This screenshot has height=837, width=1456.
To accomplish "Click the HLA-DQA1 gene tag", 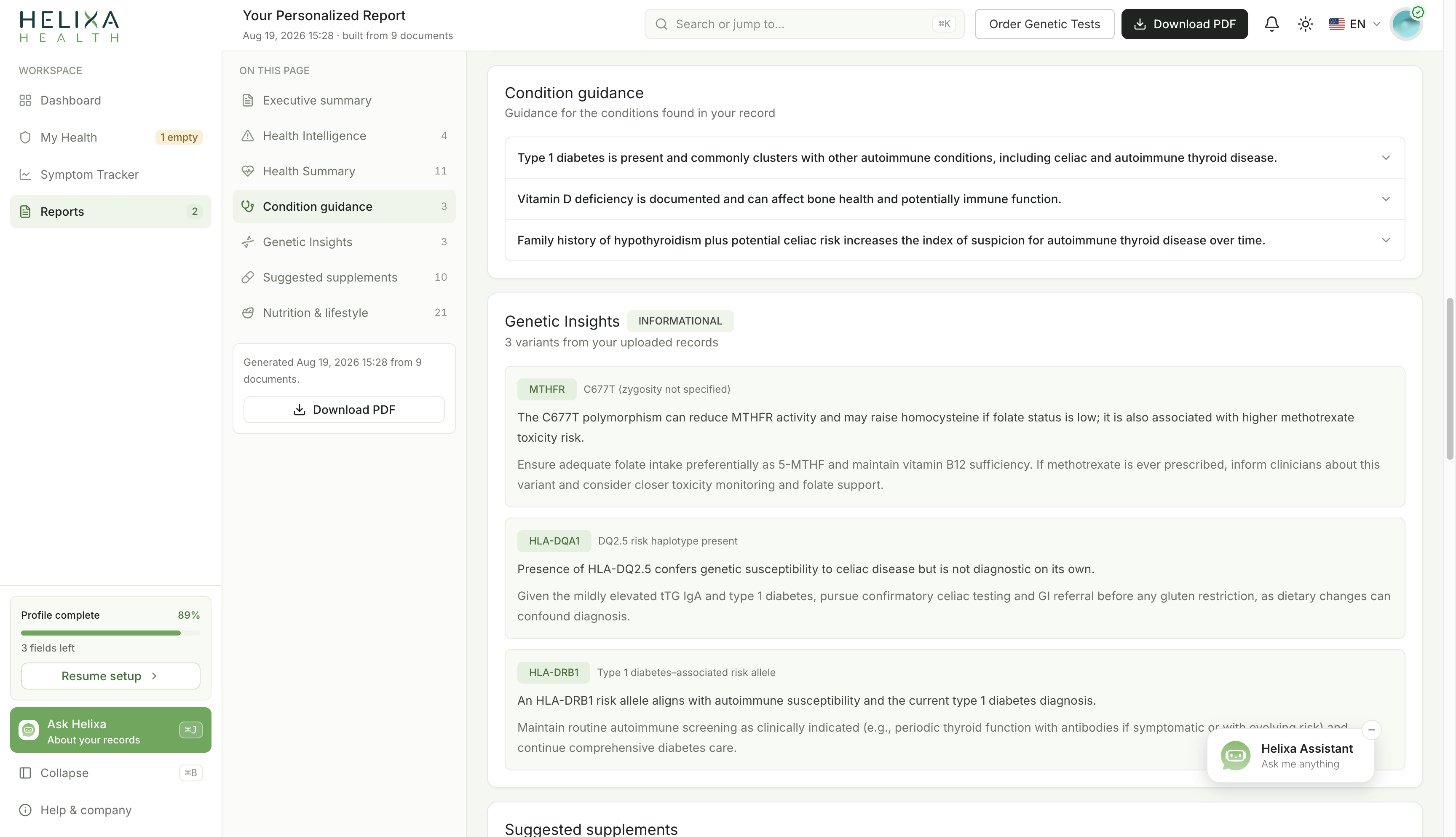I will [554, 541].
